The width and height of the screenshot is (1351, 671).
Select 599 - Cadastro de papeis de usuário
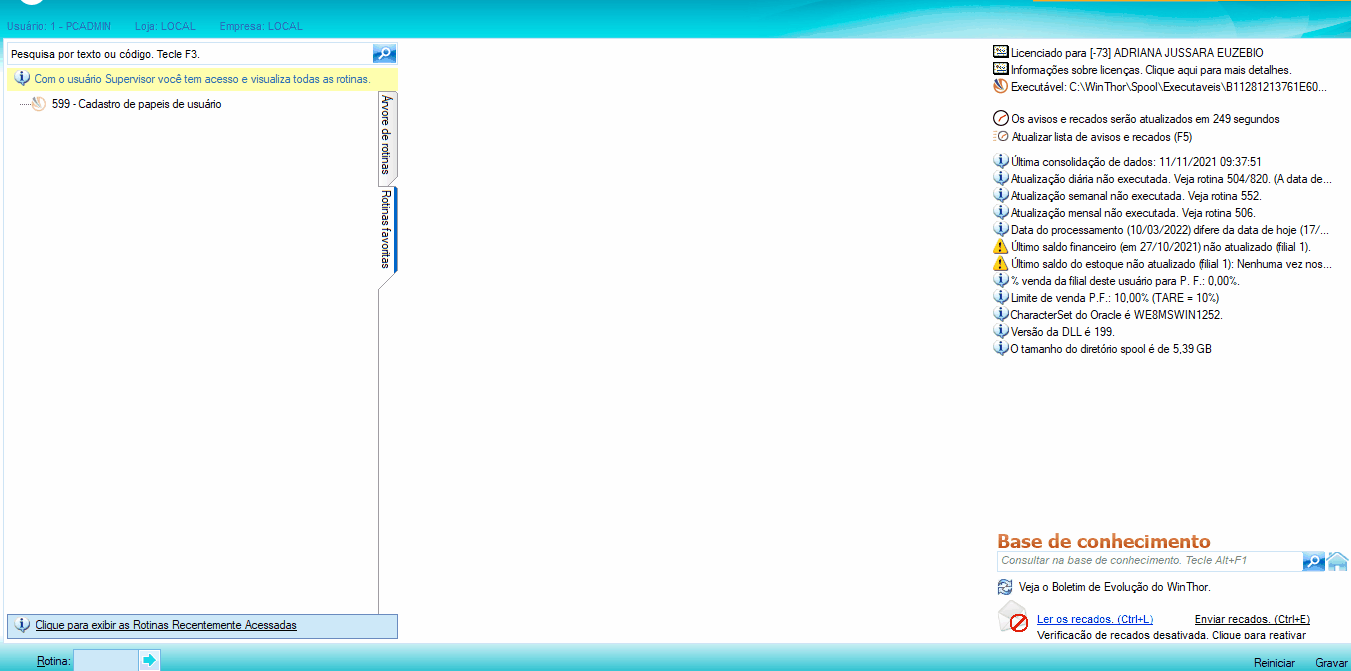click(x=137, y=104)
